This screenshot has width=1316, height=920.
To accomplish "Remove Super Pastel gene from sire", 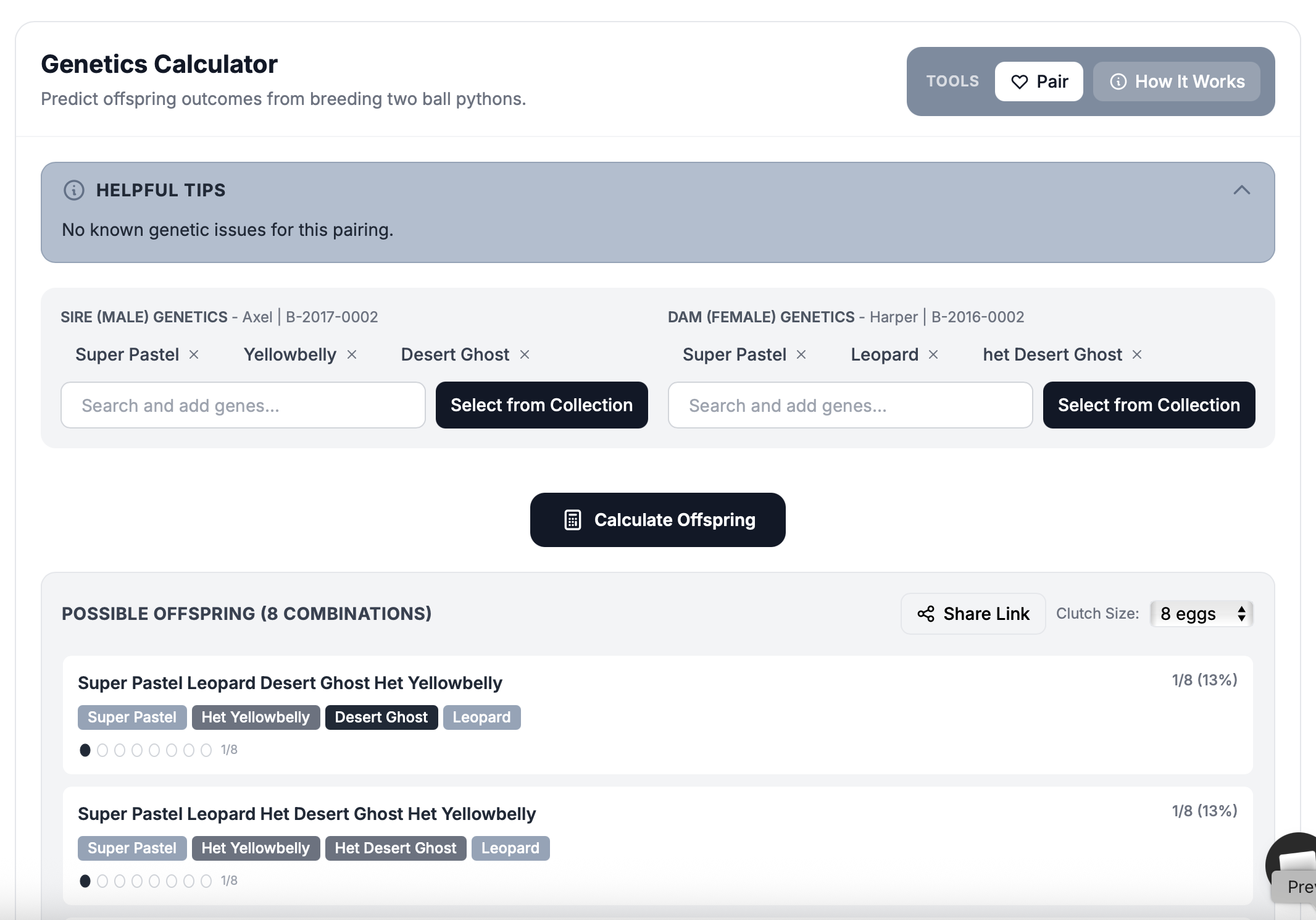I will [x=194, y=354].
